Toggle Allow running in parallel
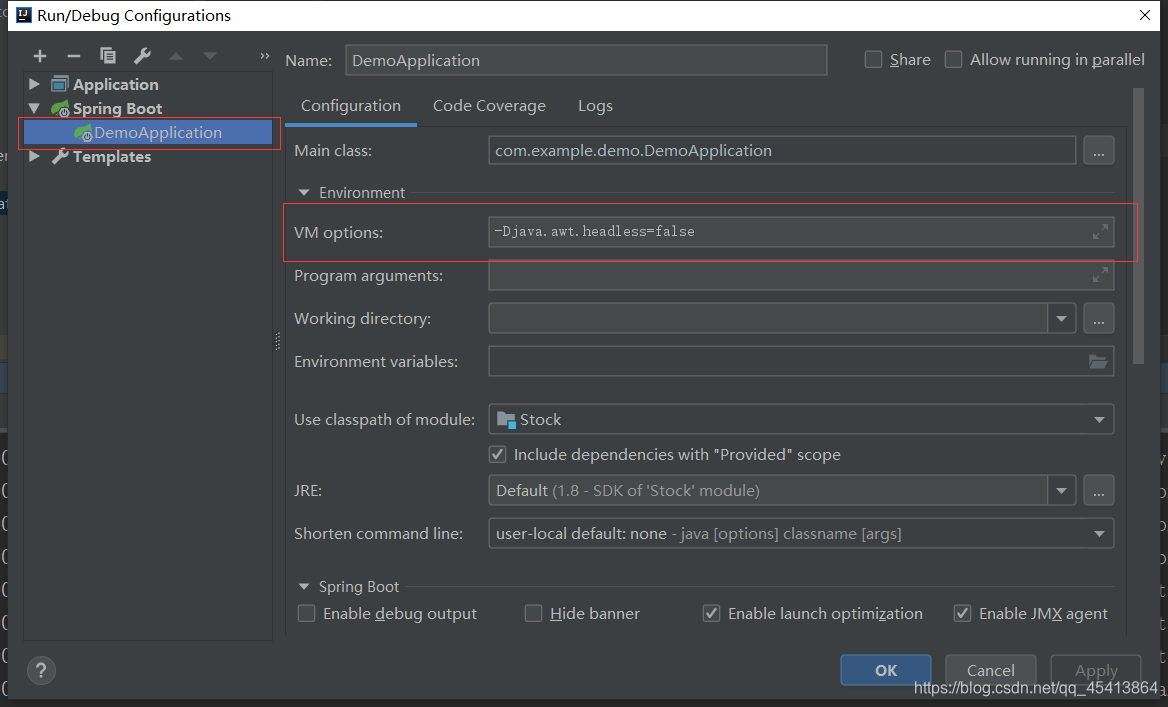 coord(953,60)
